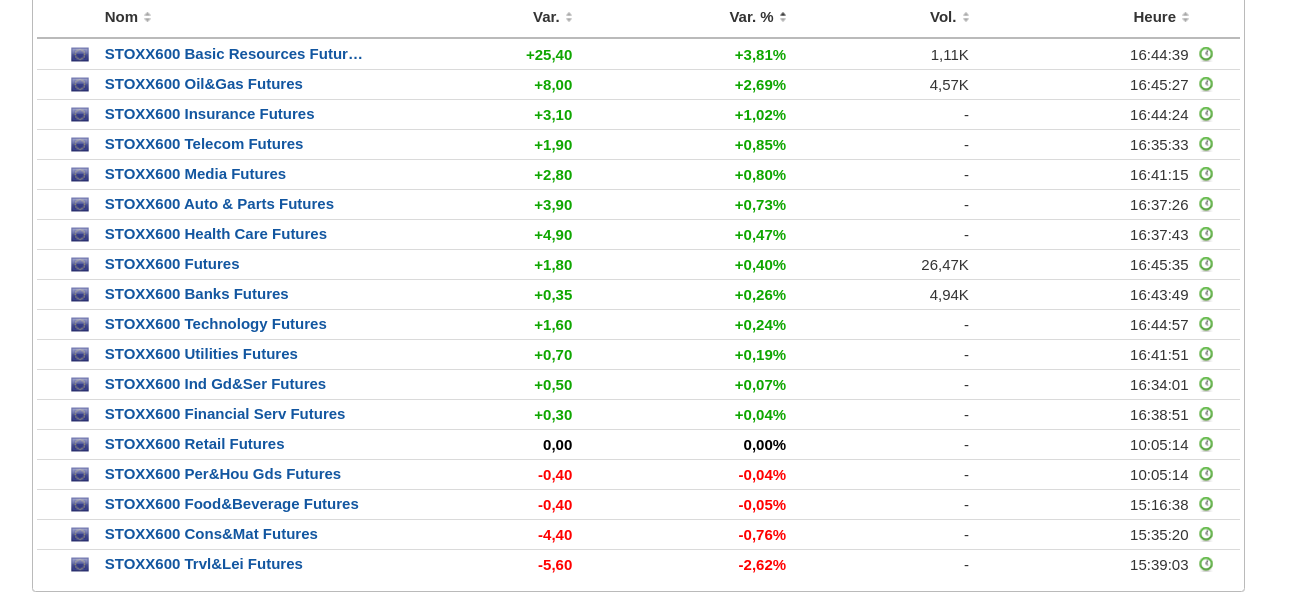
Task: Select STOXX600 Food&Beverage Futures link
Action: click(x=231, y=504)
